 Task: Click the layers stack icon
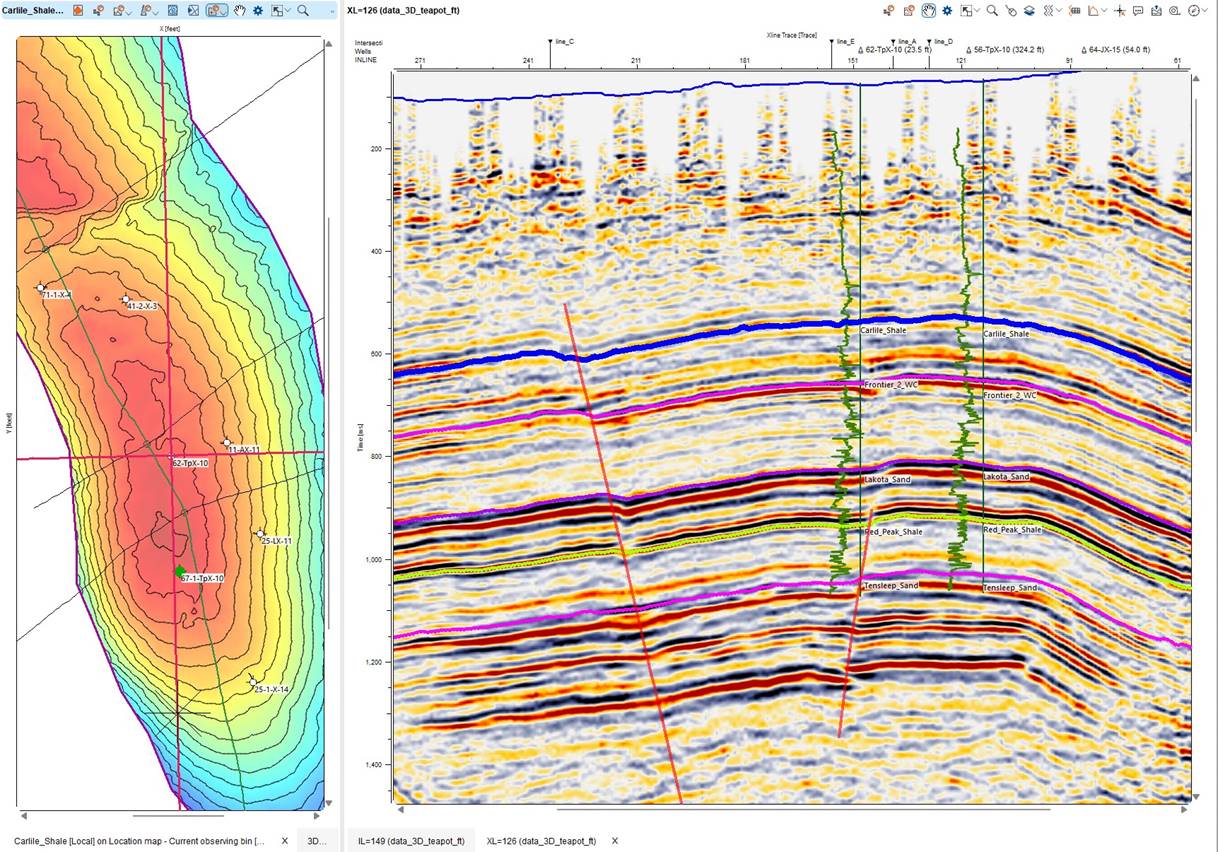coord(1030,11)
